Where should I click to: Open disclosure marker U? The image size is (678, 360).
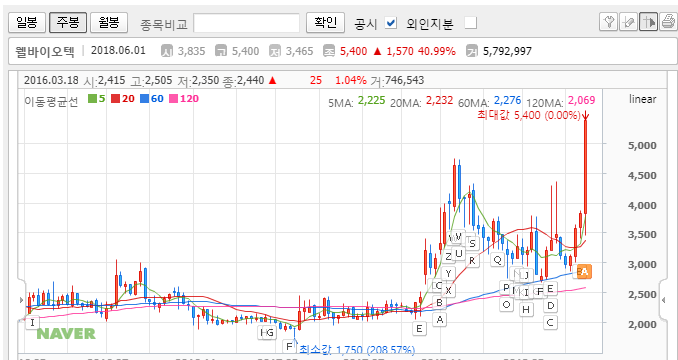[459, 253]
